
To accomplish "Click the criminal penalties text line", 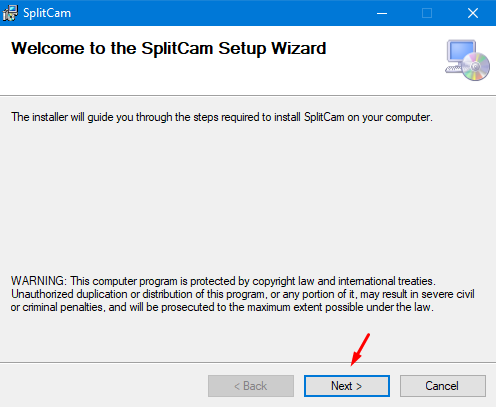I will click(222, 307).
